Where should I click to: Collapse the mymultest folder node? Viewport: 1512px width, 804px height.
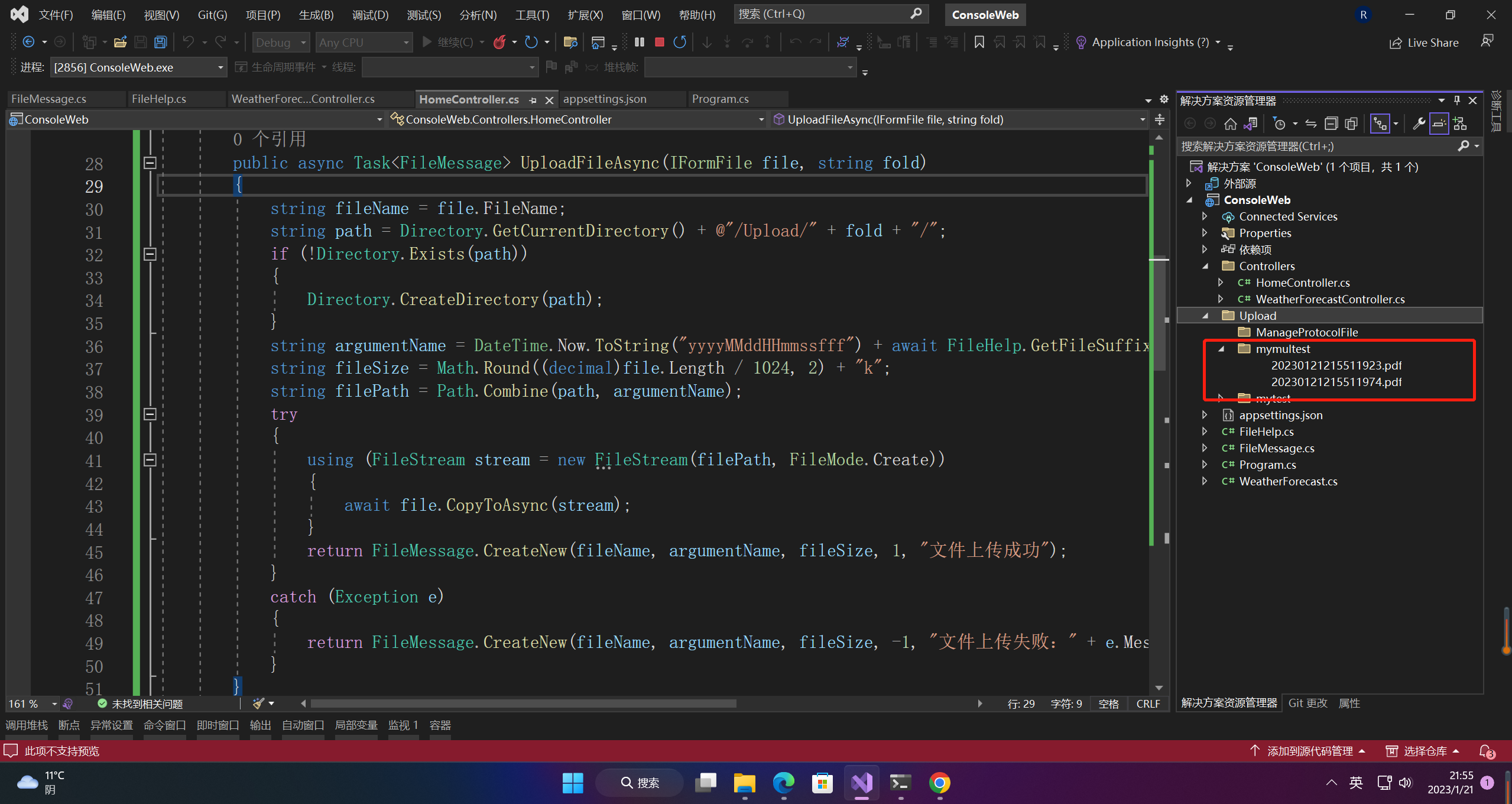click(x=1221, y=349)
